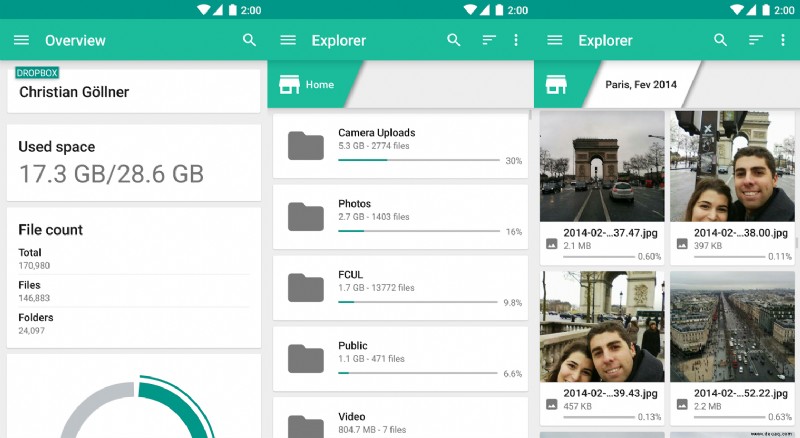
Task: Tap file name 2014-02-...38.00.jpg
Action: click(x=741, y=233)
